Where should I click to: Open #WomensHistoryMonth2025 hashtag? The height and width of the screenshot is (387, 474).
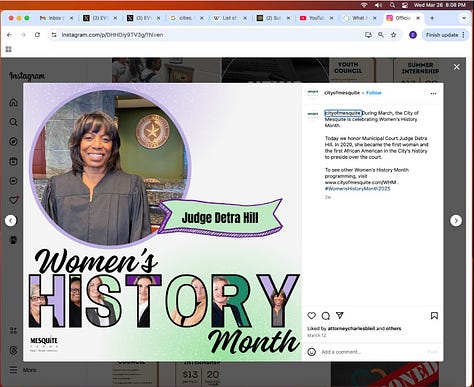[x=357, y=189]
